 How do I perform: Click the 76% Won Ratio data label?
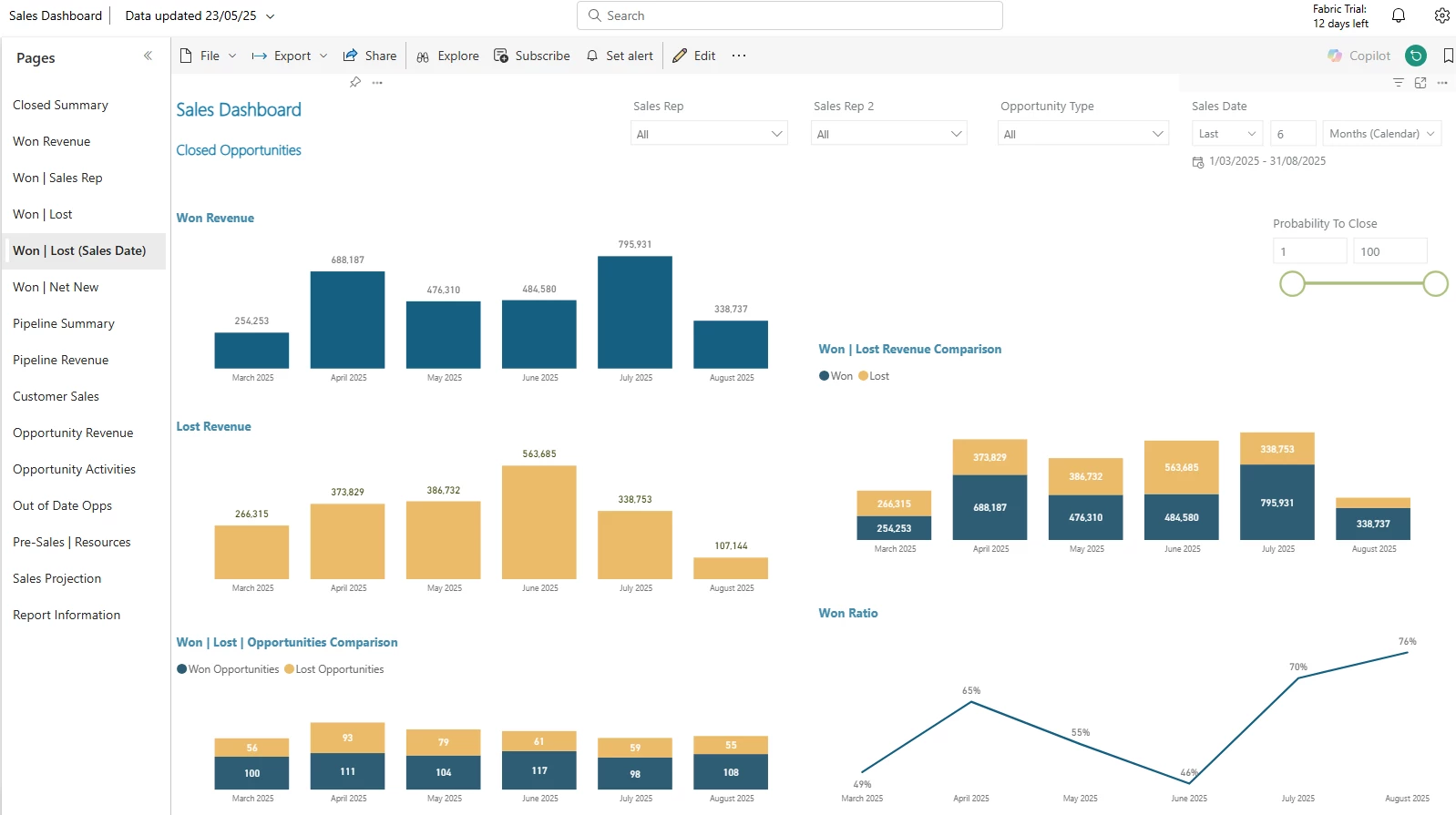tap(1408, 641)
